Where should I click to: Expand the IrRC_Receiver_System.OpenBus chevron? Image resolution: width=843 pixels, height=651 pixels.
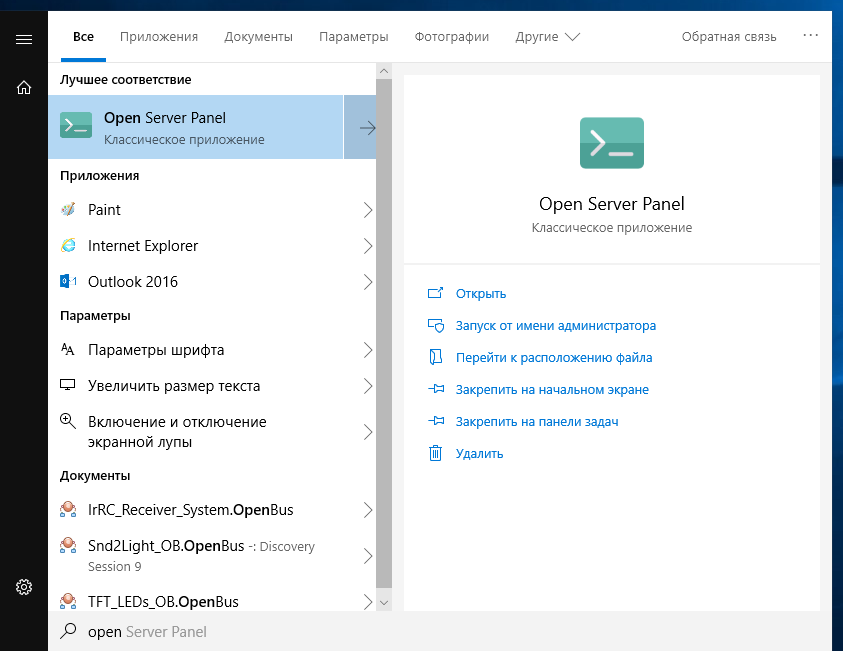point(368,510)
